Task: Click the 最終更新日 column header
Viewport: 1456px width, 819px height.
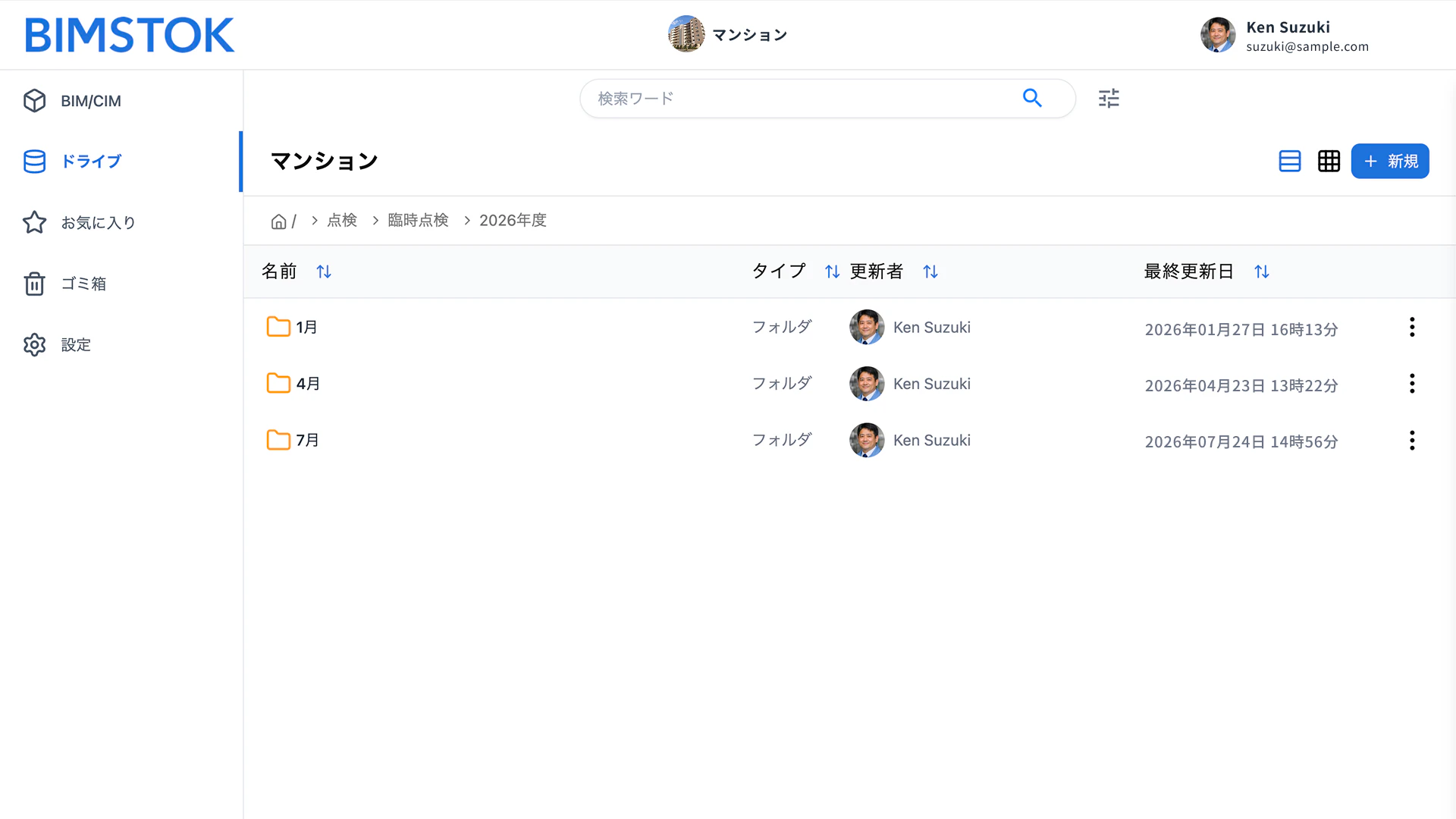Action: coord(1188,271)
